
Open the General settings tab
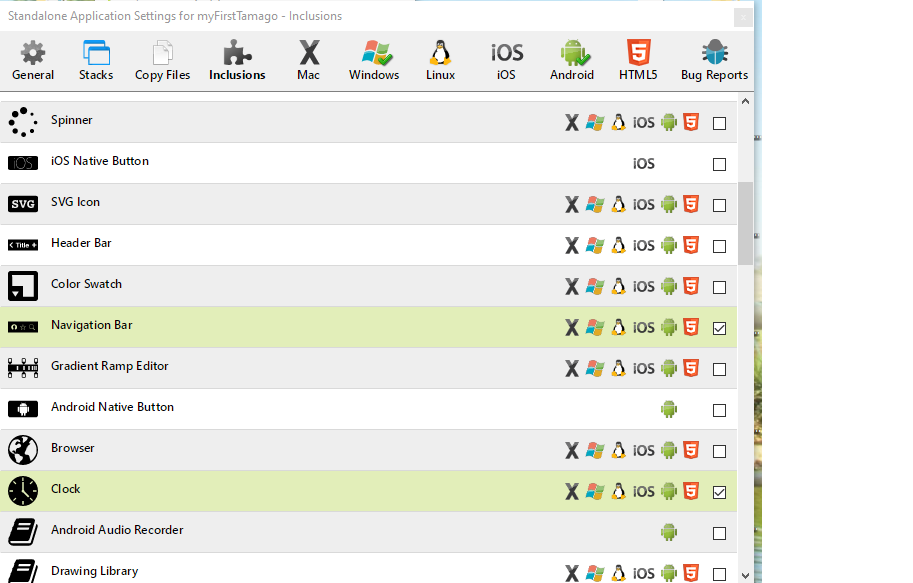(x=33, y=61)
